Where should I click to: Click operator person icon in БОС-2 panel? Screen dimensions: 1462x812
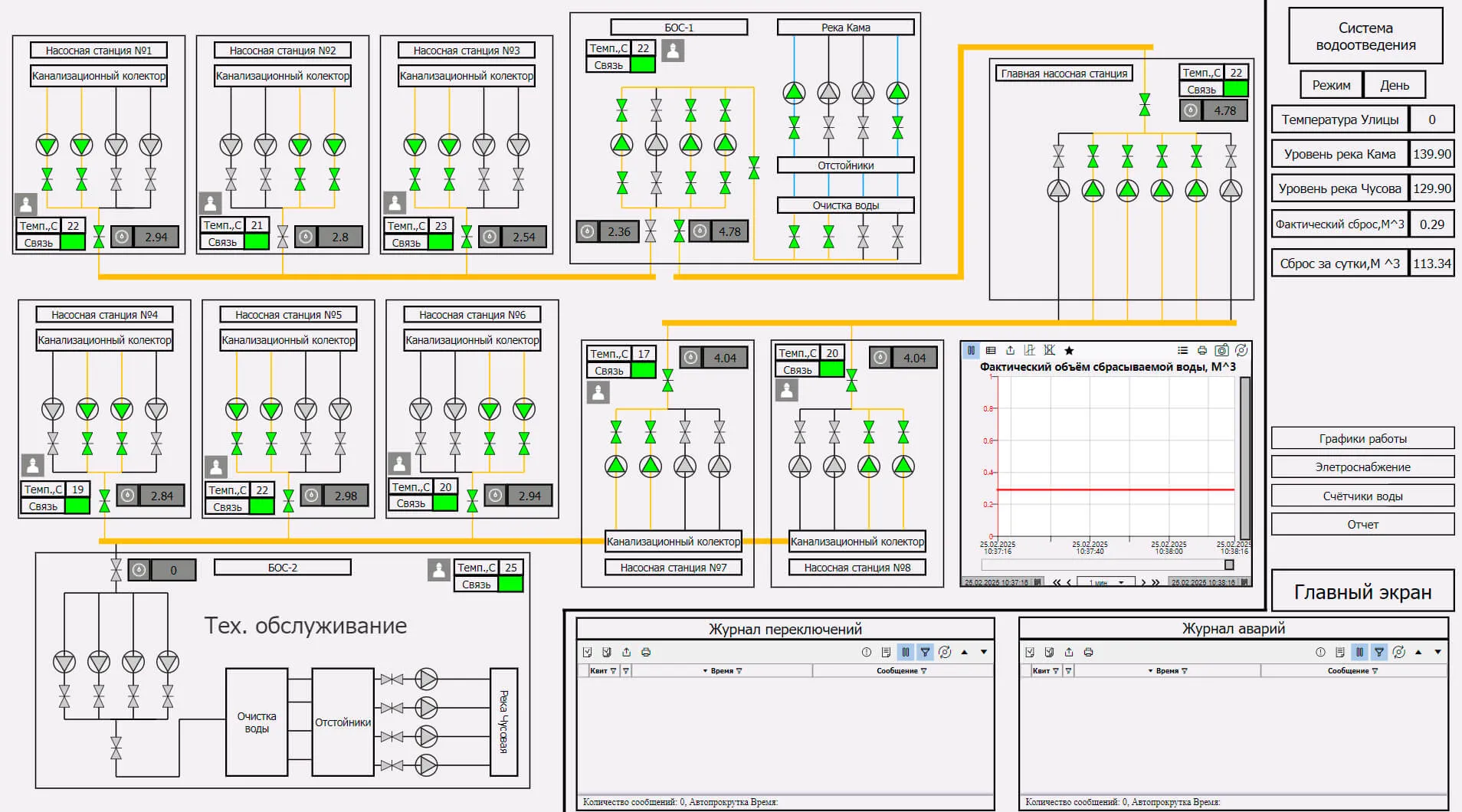coord(438,570)
